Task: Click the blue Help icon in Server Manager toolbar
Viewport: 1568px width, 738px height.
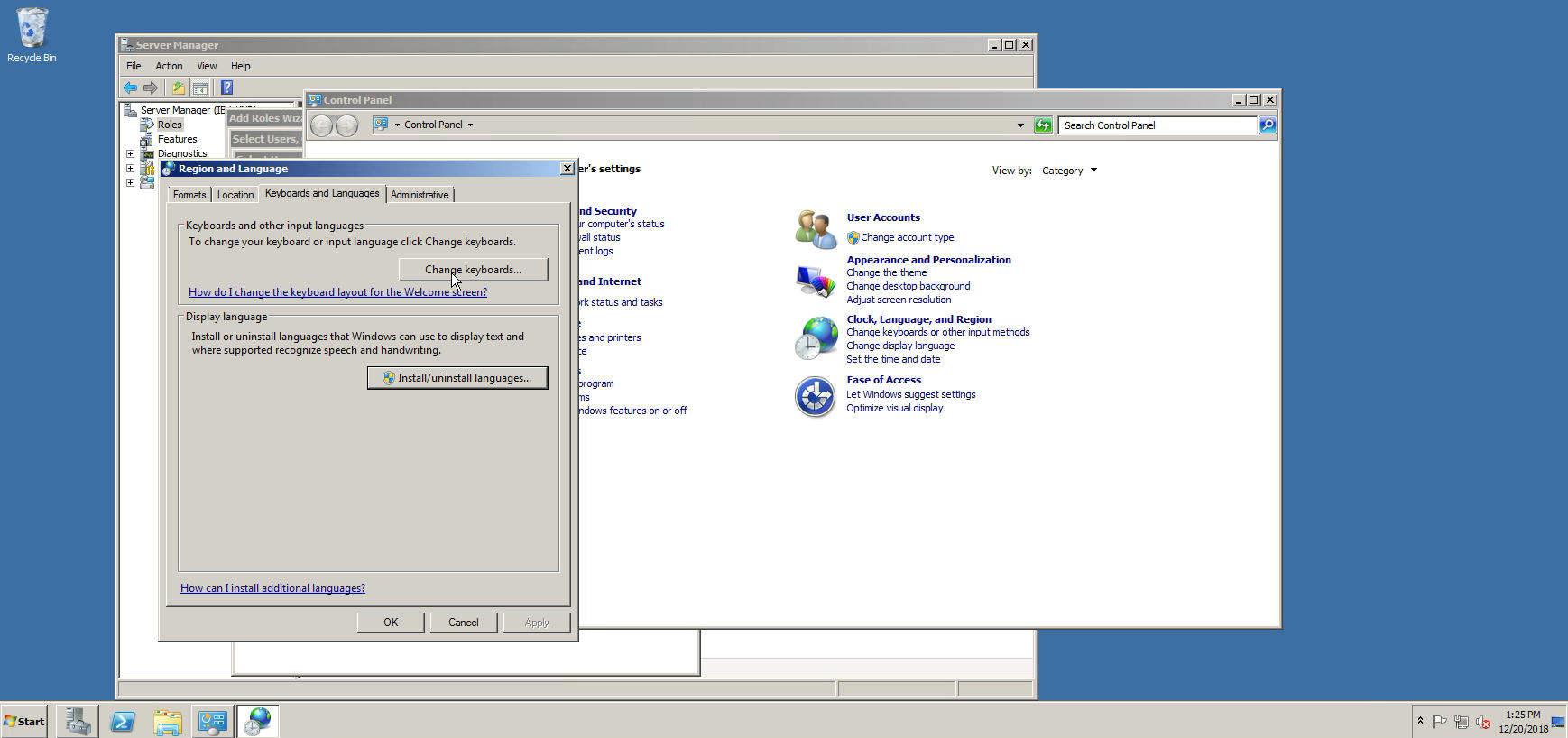Action: tap(226, 88)
